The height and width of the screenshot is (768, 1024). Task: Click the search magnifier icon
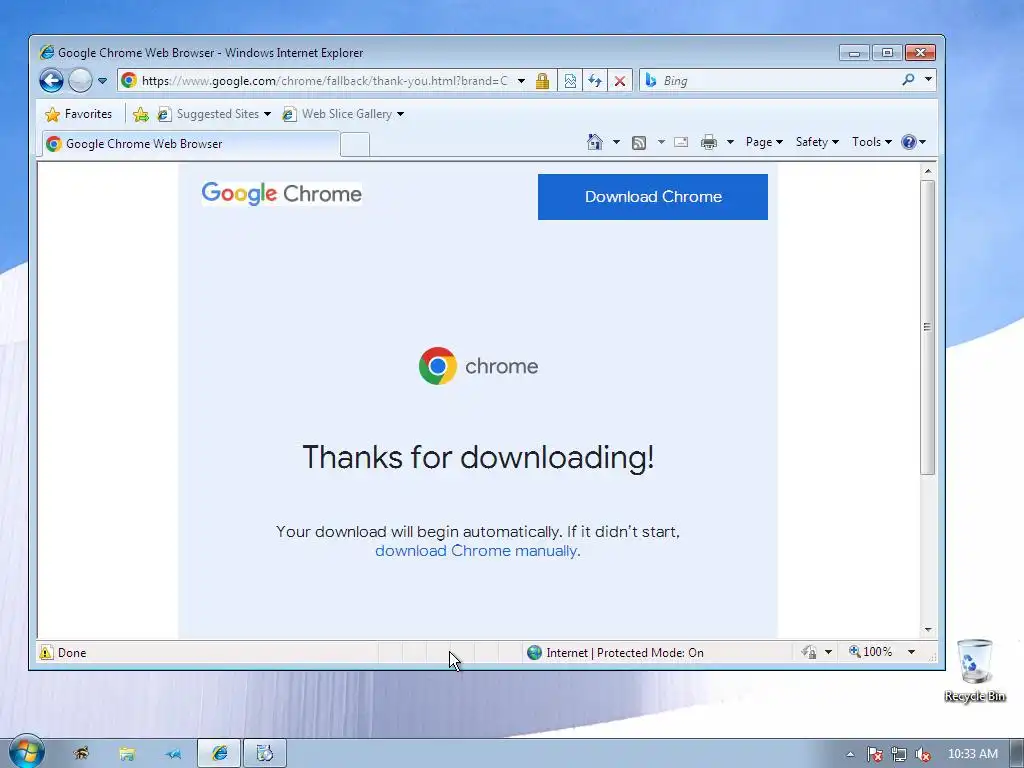tap(908, 80)
